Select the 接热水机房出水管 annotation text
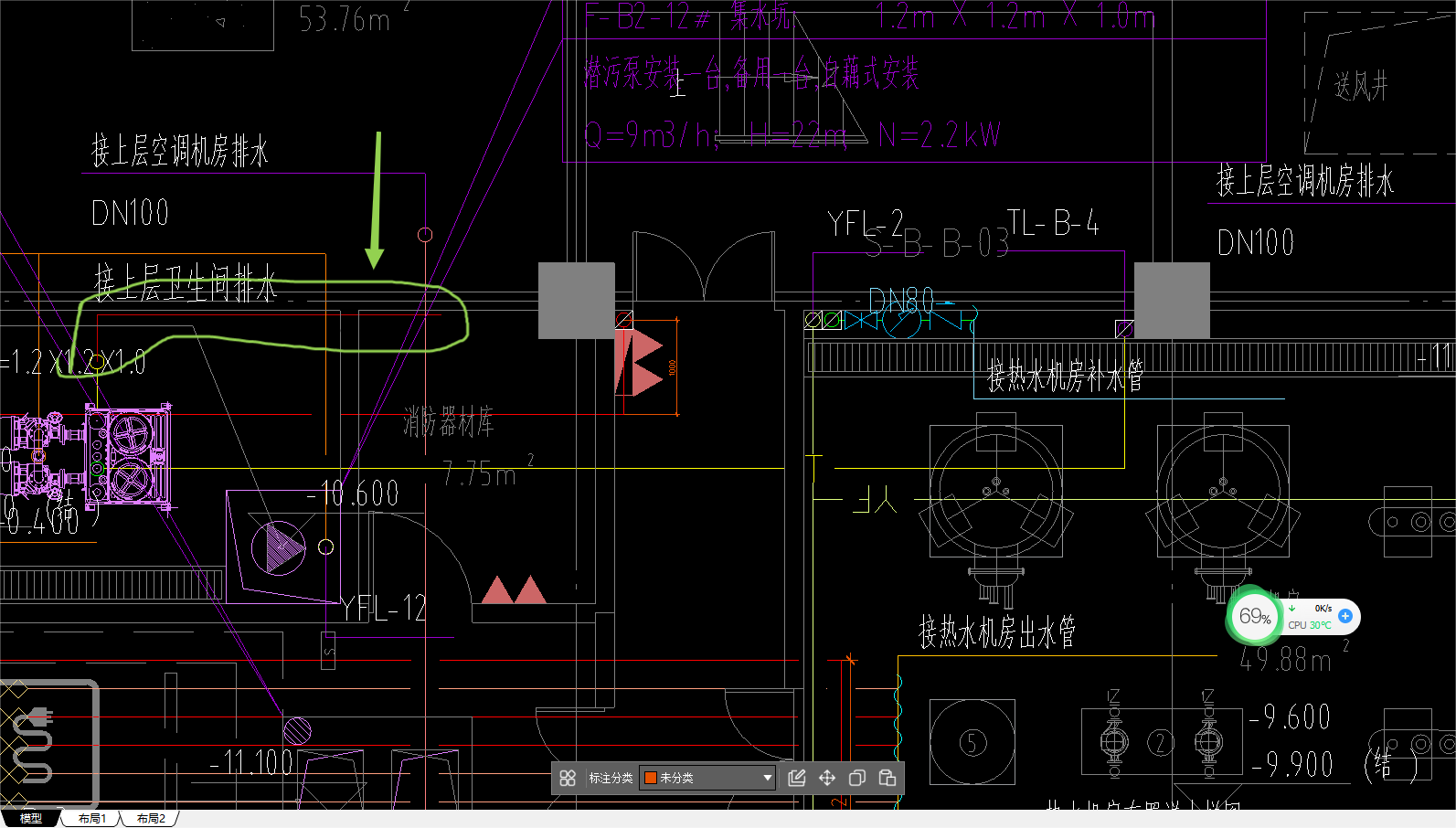Screen dimensions: 1456x828 [996, 632]
